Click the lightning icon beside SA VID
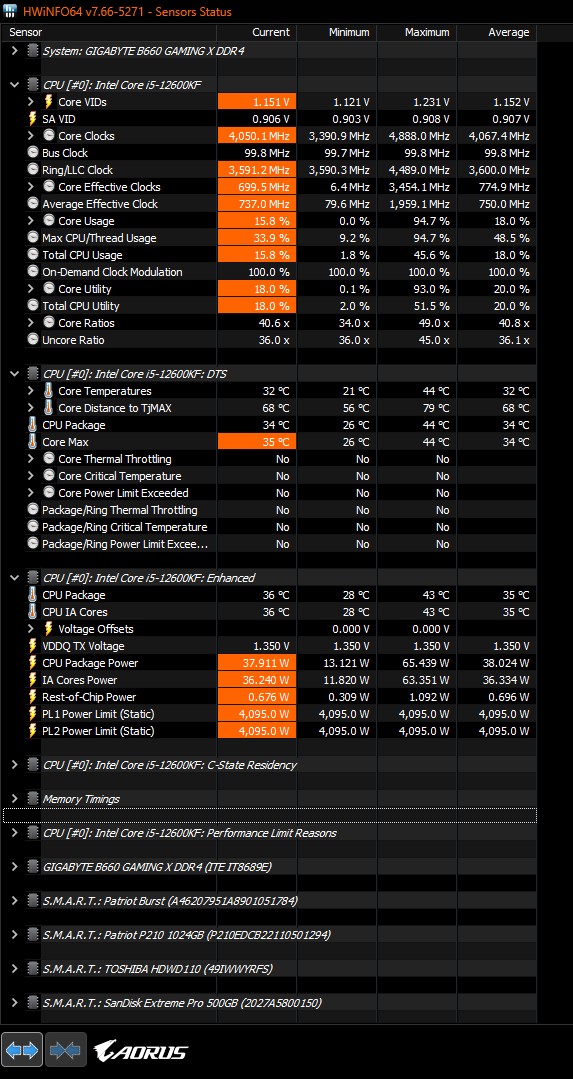This screenshot has width=573, height=1079. click(x=32, y=118)
